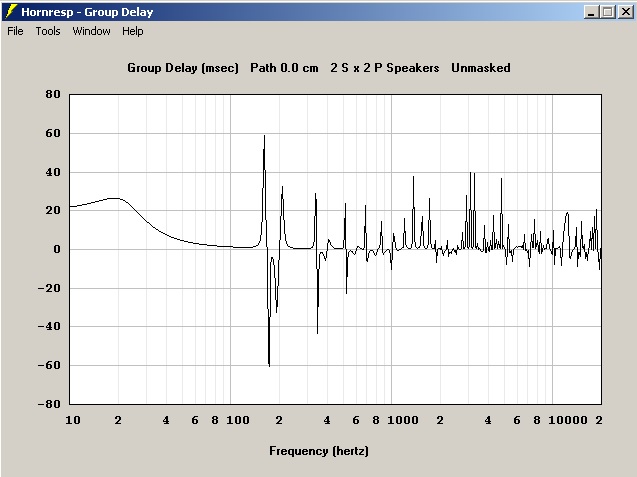Click the 'Group Delay (msec)' chart heading
This screenshot has width=637, height=477.
click(x=183, y=68)
